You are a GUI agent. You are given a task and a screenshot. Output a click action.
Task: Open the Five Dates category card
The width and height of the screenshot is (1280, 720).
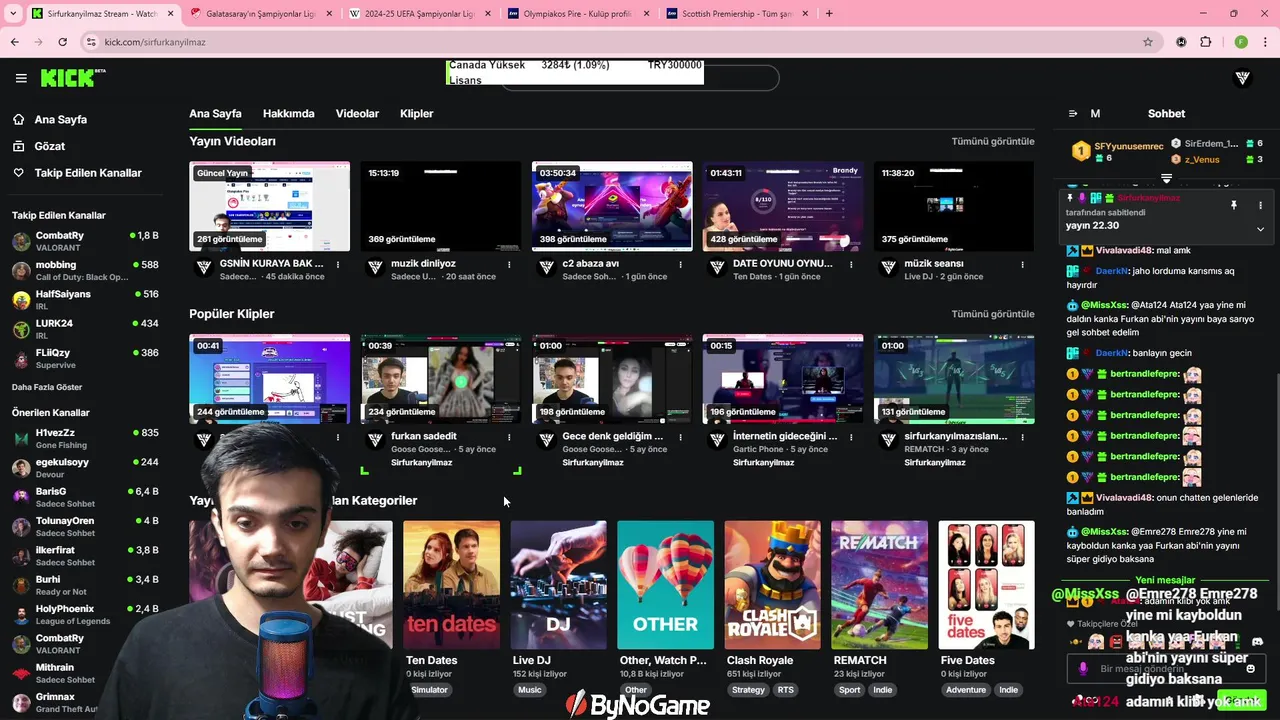coord(986,585)
